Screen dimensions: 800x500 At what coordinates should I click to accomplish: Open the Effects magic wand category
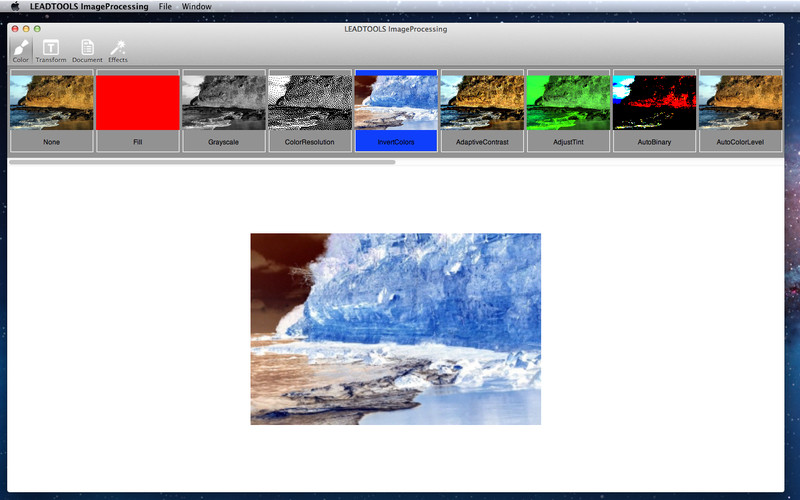[118, 51]
